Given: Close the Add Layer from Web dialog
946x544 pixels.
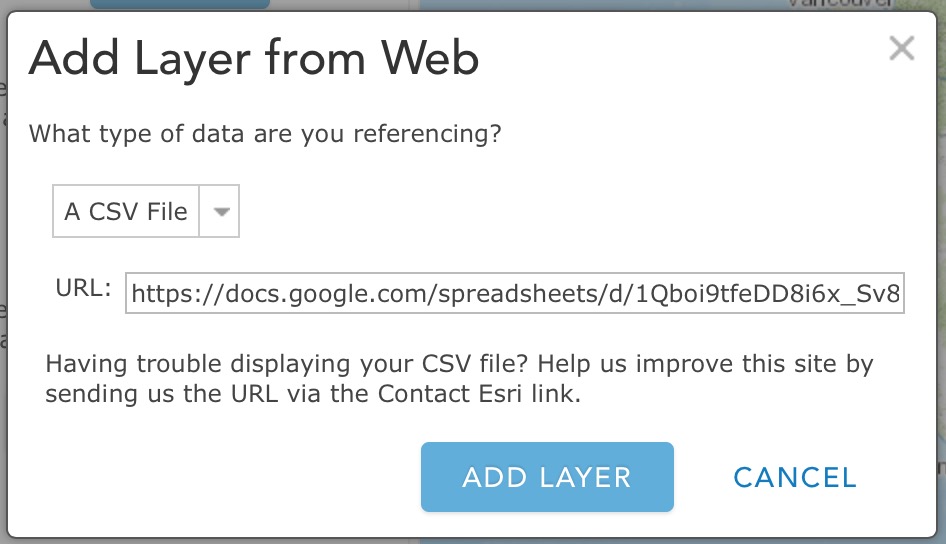Looking at the screenshot, I should [x=901, y=48].
